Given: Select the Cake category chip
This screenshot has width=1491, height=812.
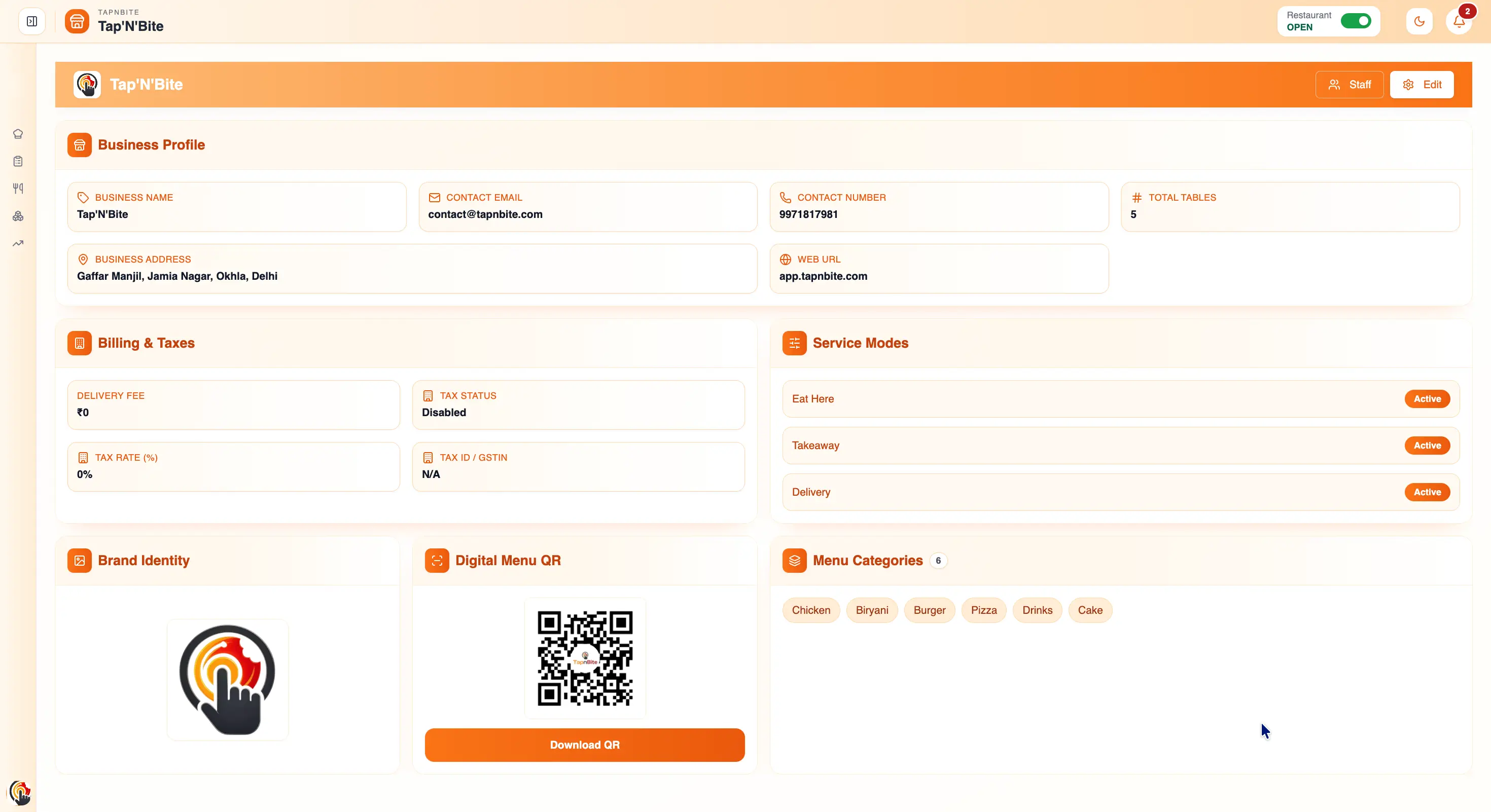Looking at the screenshot, I should (1090, 610).
